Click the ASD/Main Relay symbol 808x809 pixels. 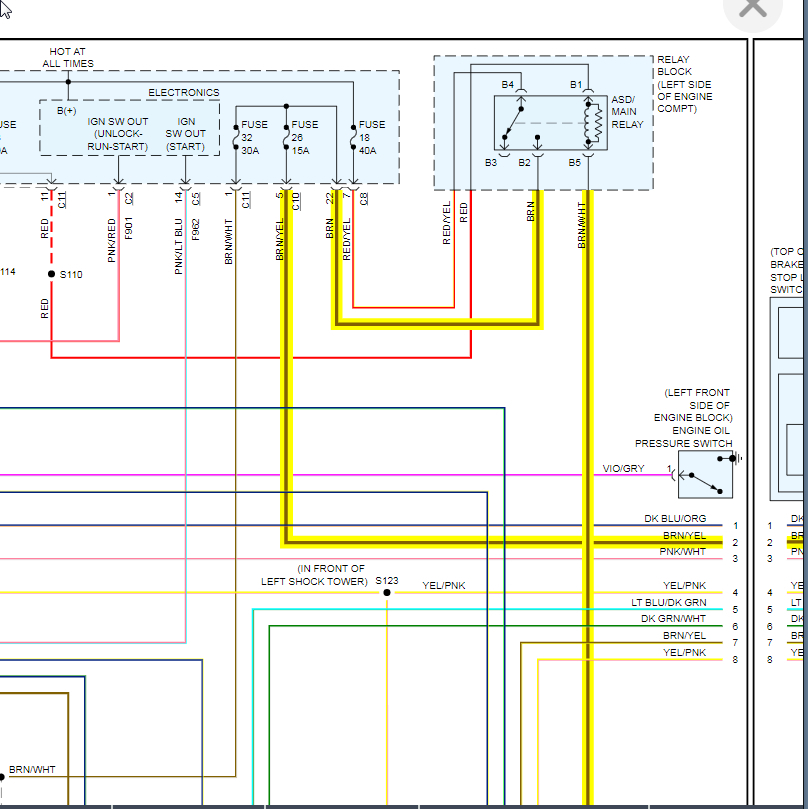(551, 123)
